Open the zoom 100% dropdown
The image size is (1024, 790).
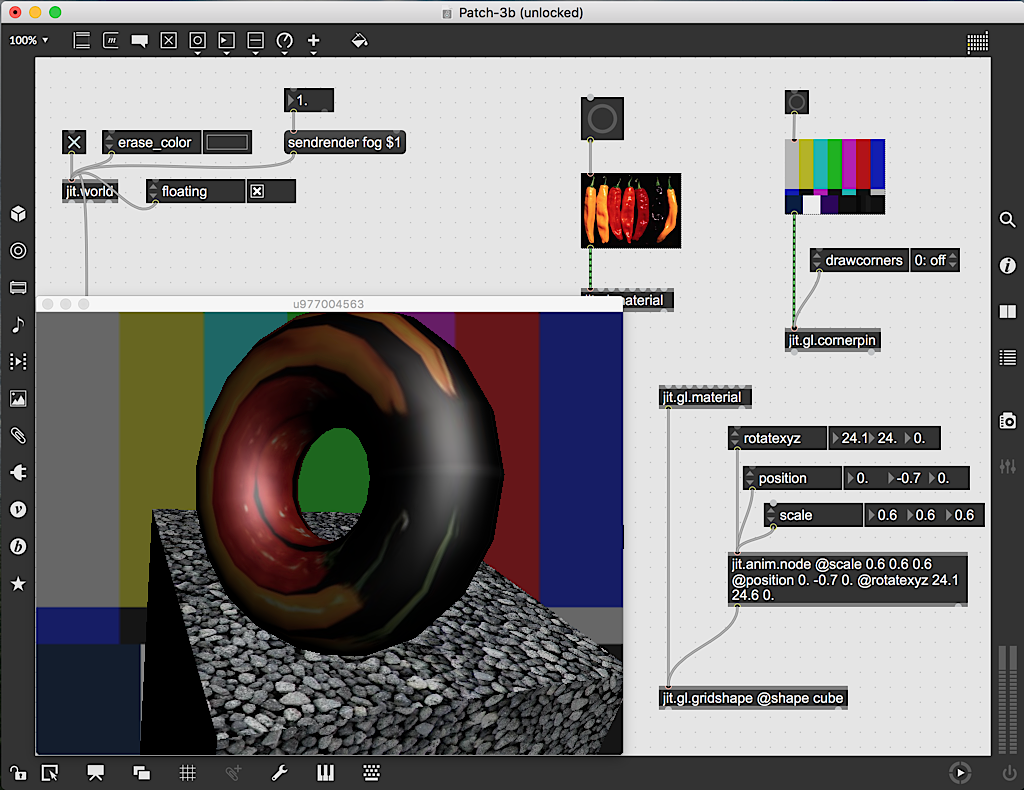29,40
